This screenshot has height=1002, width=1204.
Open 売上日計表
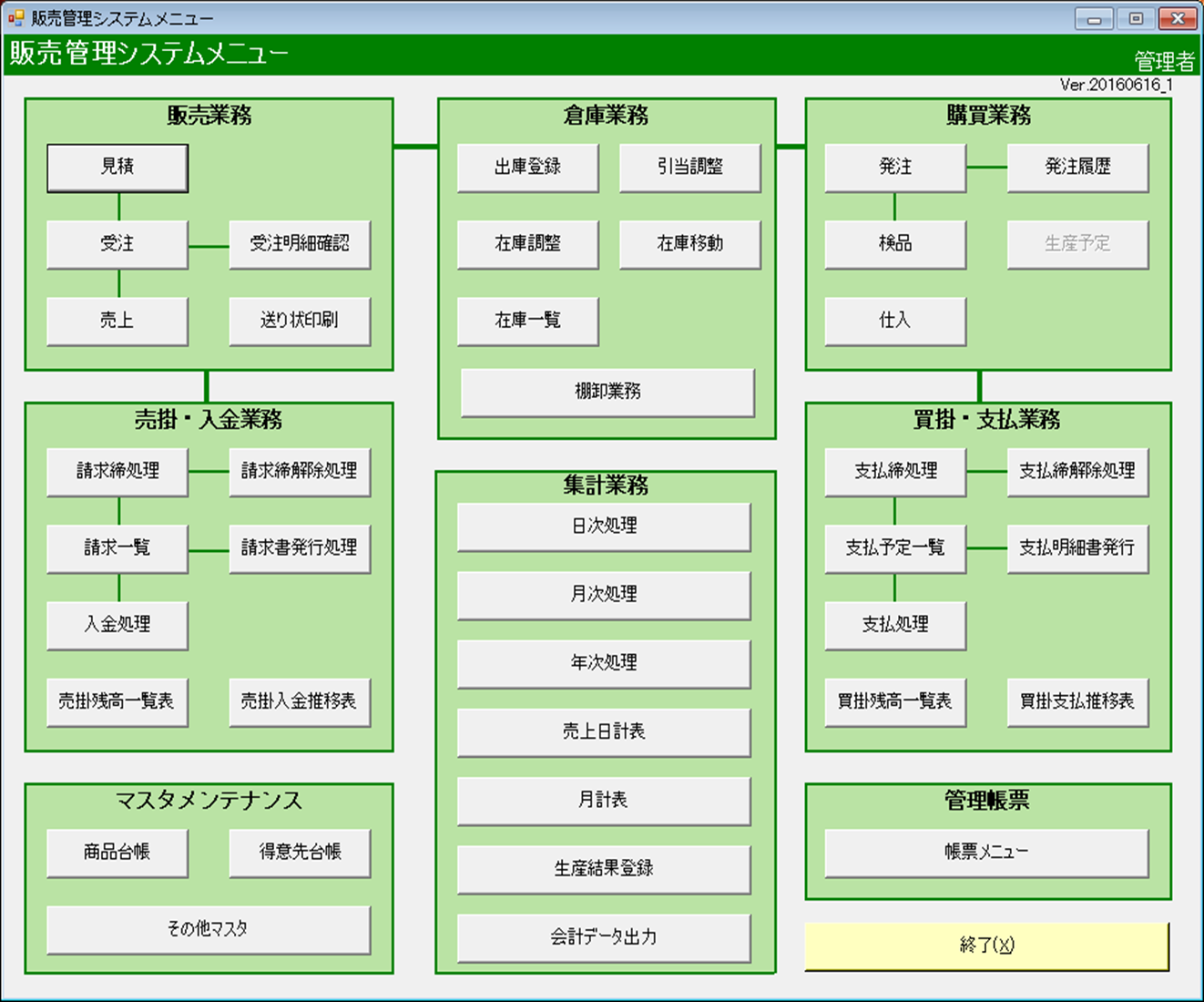(x=604, y=732)
